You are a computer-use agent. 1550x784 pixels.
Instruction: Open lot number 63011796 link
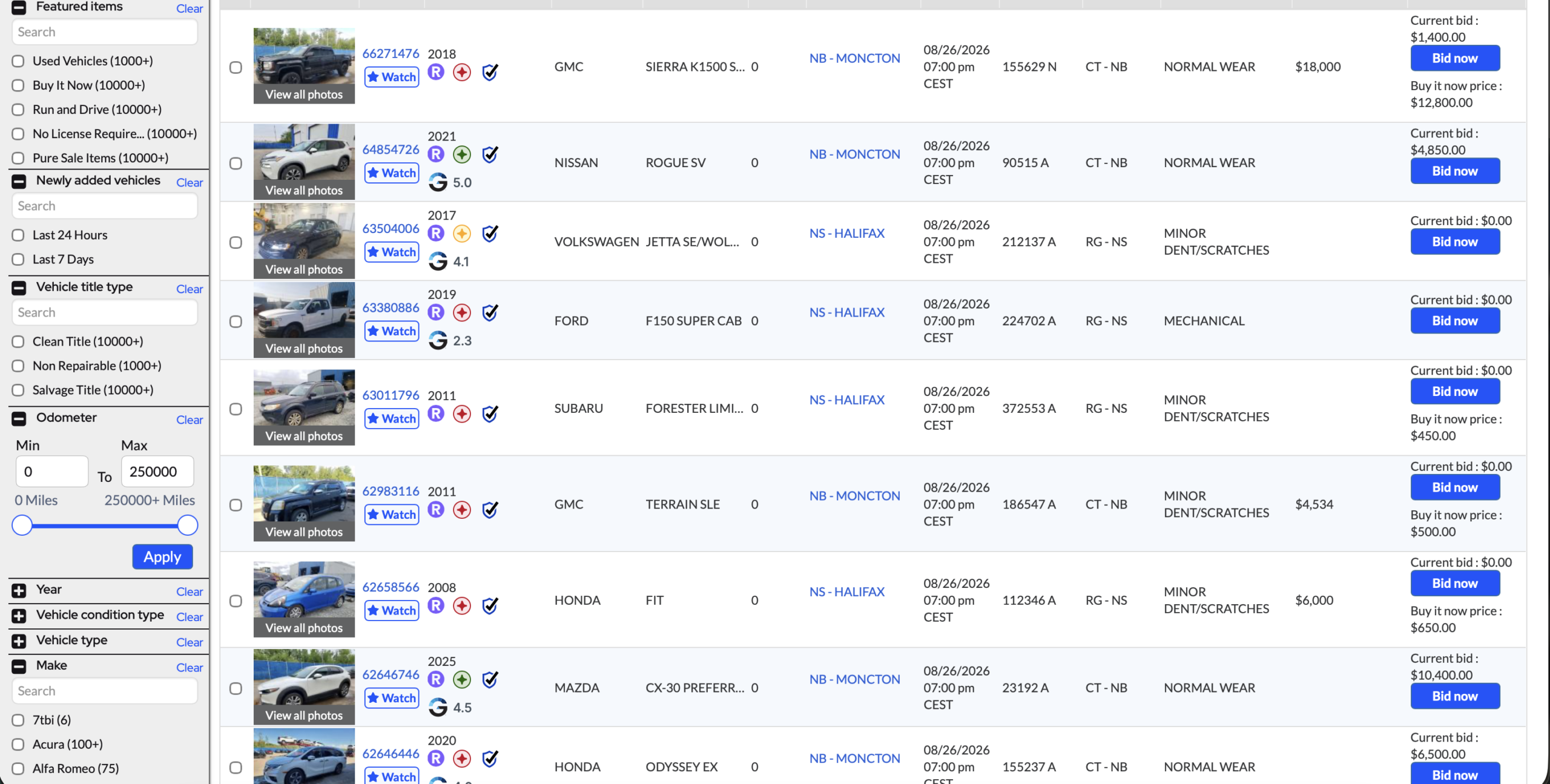point(391,395)
